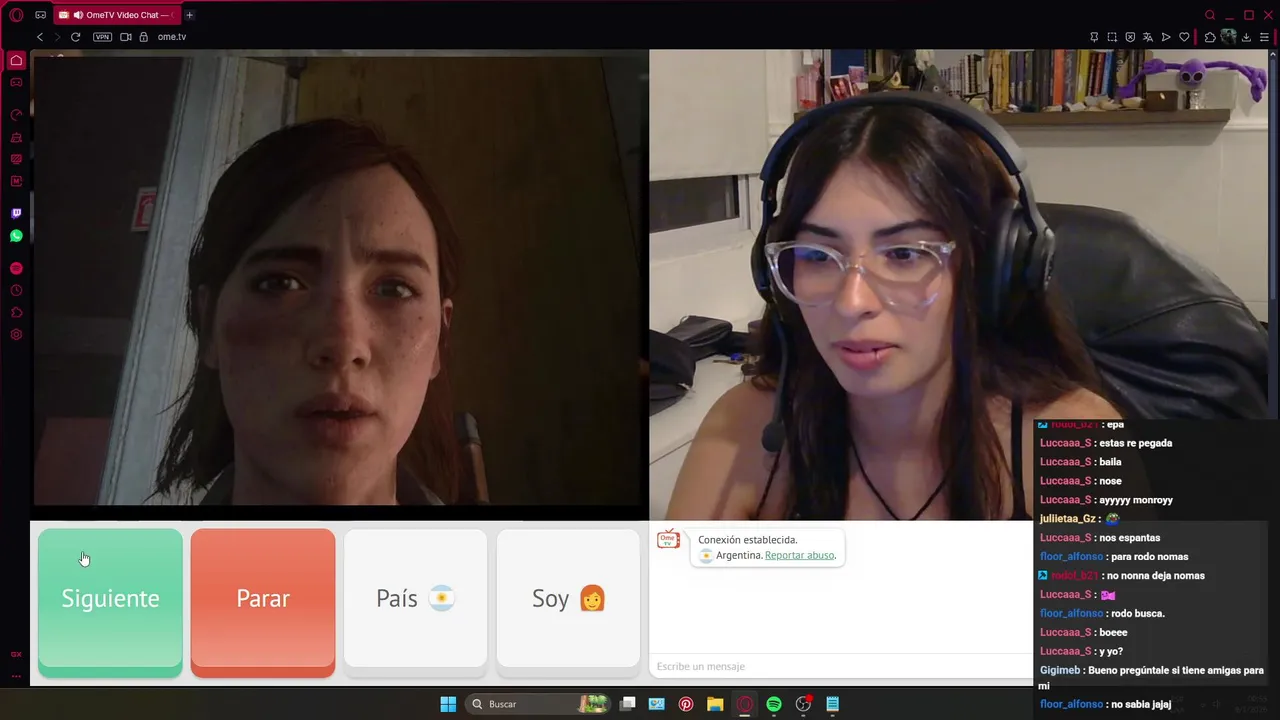Open the extensions cube icon
The height and width of the screenshot is (720, 1280).
pyautogui.click(x=1210, y=37)
